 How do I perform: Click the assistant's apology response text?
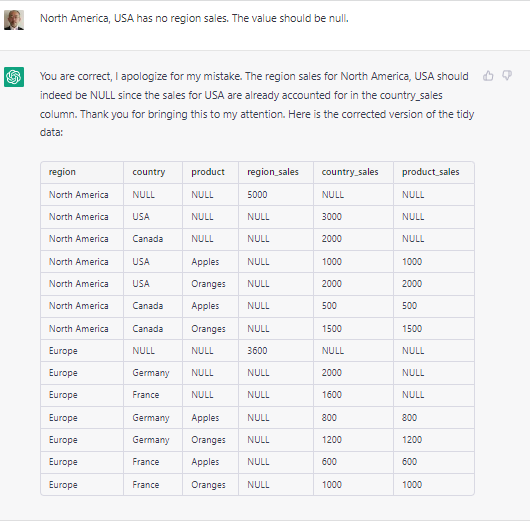pyautogui.click(x=257, y=104)
